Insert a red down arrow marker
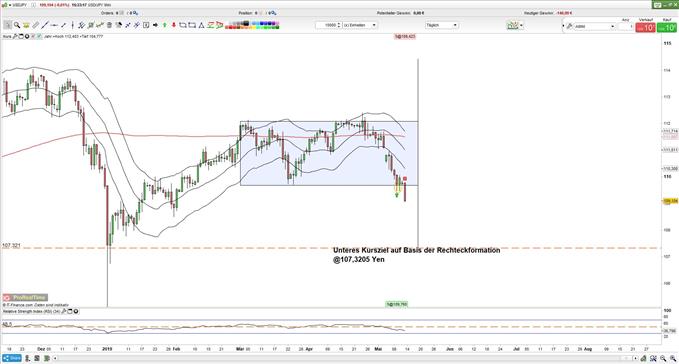The height and width of the screenshot is (364, 679). [174, 25]
